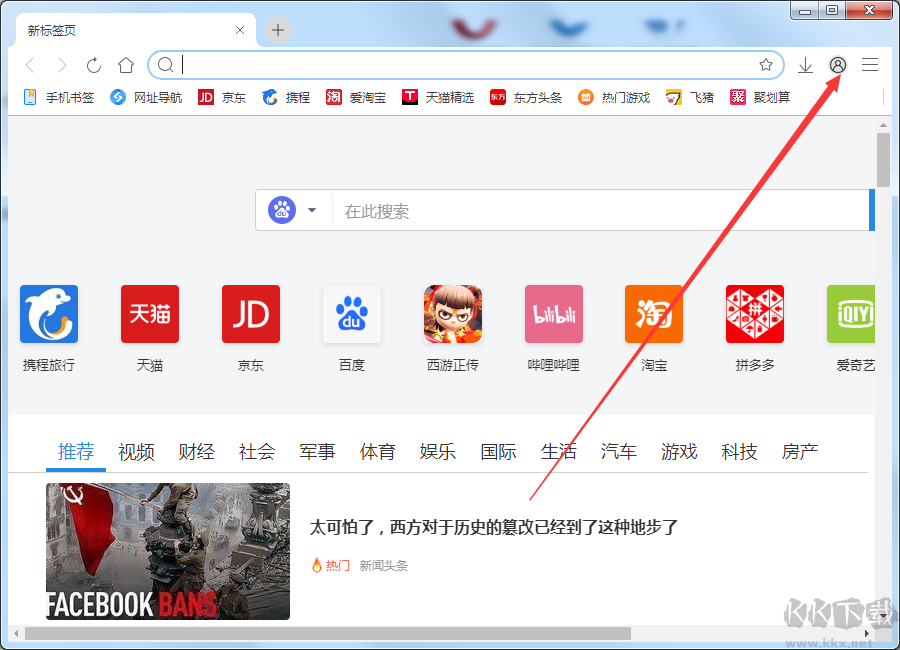Launch 哔哩哔哩 from the quick launch grid
The width and height of the screenshot is (900, 650).
(553, 314)
